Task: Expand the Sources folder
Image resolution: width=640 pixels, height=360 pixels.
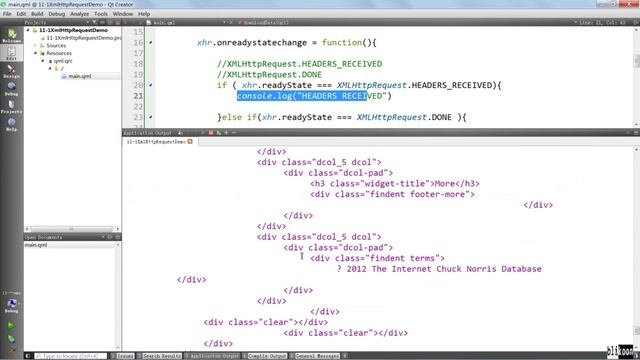Action: (36, 45)
